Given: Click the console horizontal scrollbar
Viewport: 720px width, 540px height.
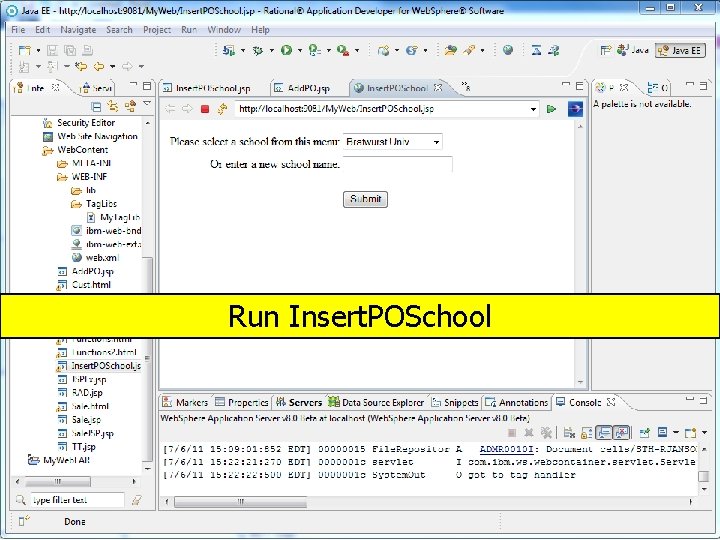Looking at the screenshot, I should tap(241, 502).
